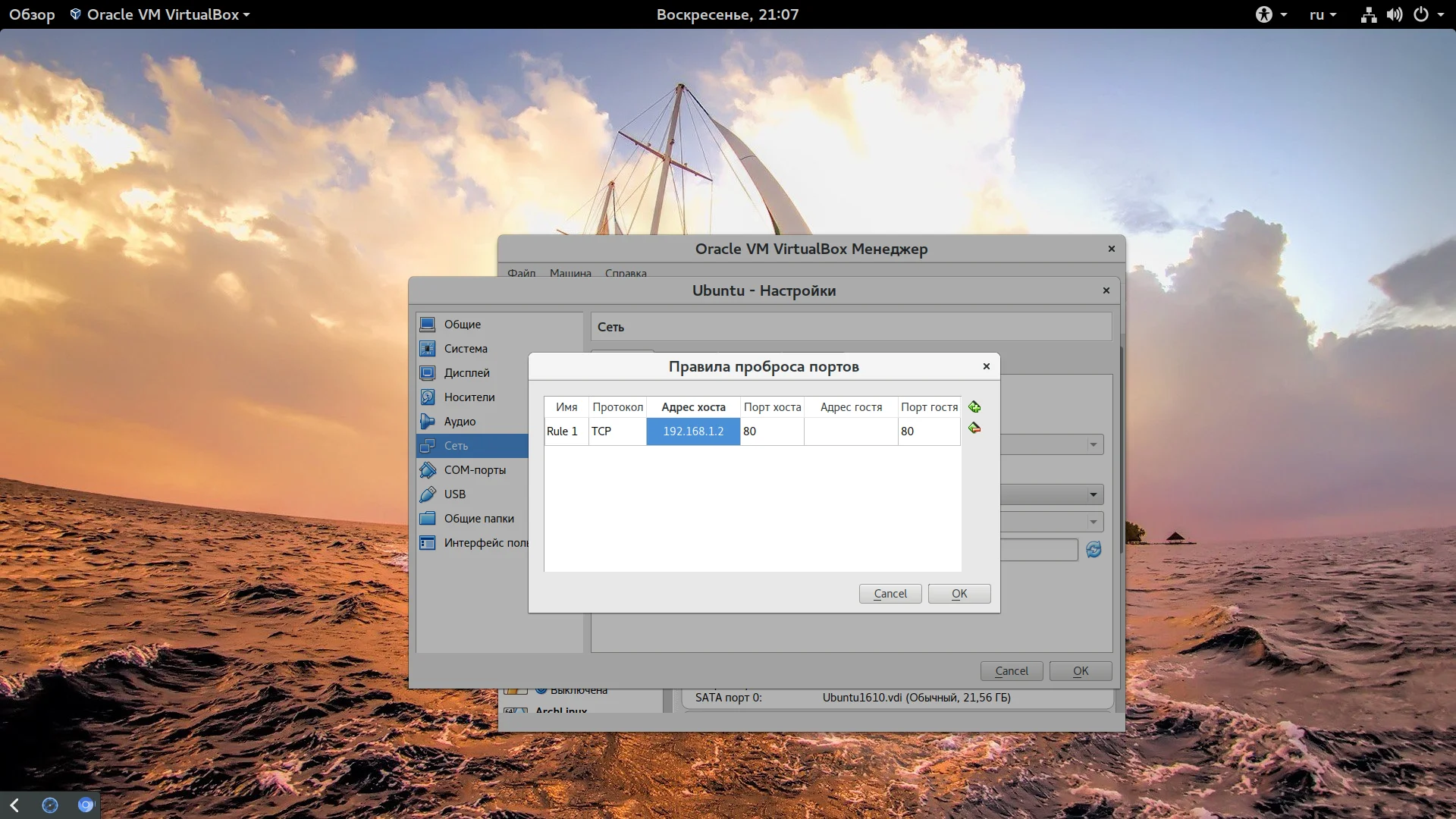Edit the host port cell of Rule 1
Viewport: 1456px width, 819px height.
coord(771,431)
